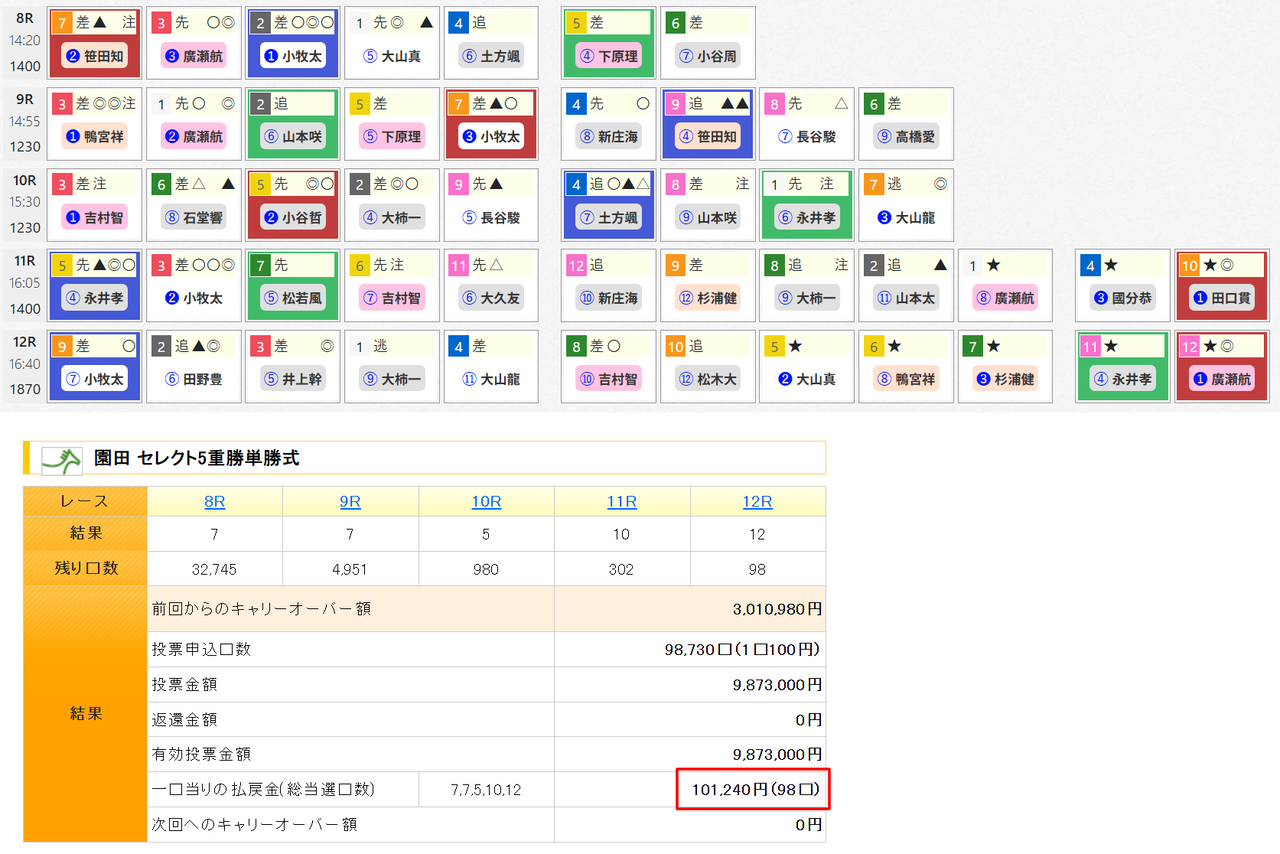Viewport: 1280px width, 854px height.
Task: Open the 9R link in the table header
Action: pos(350,501)
